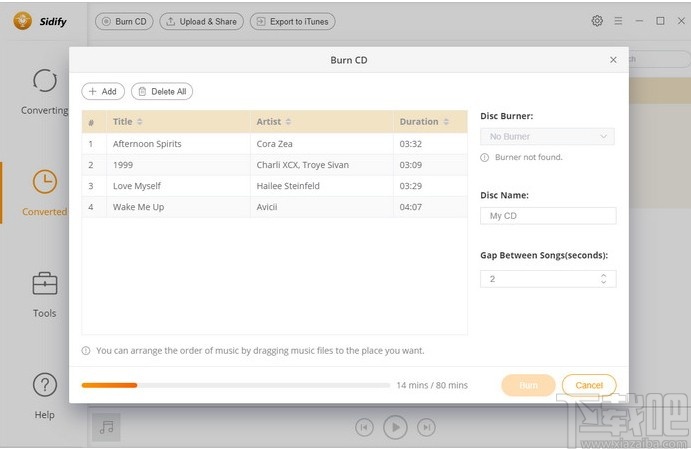Select the 1999 track row
This screenshot has height=449, width=691.
[275, 165]
